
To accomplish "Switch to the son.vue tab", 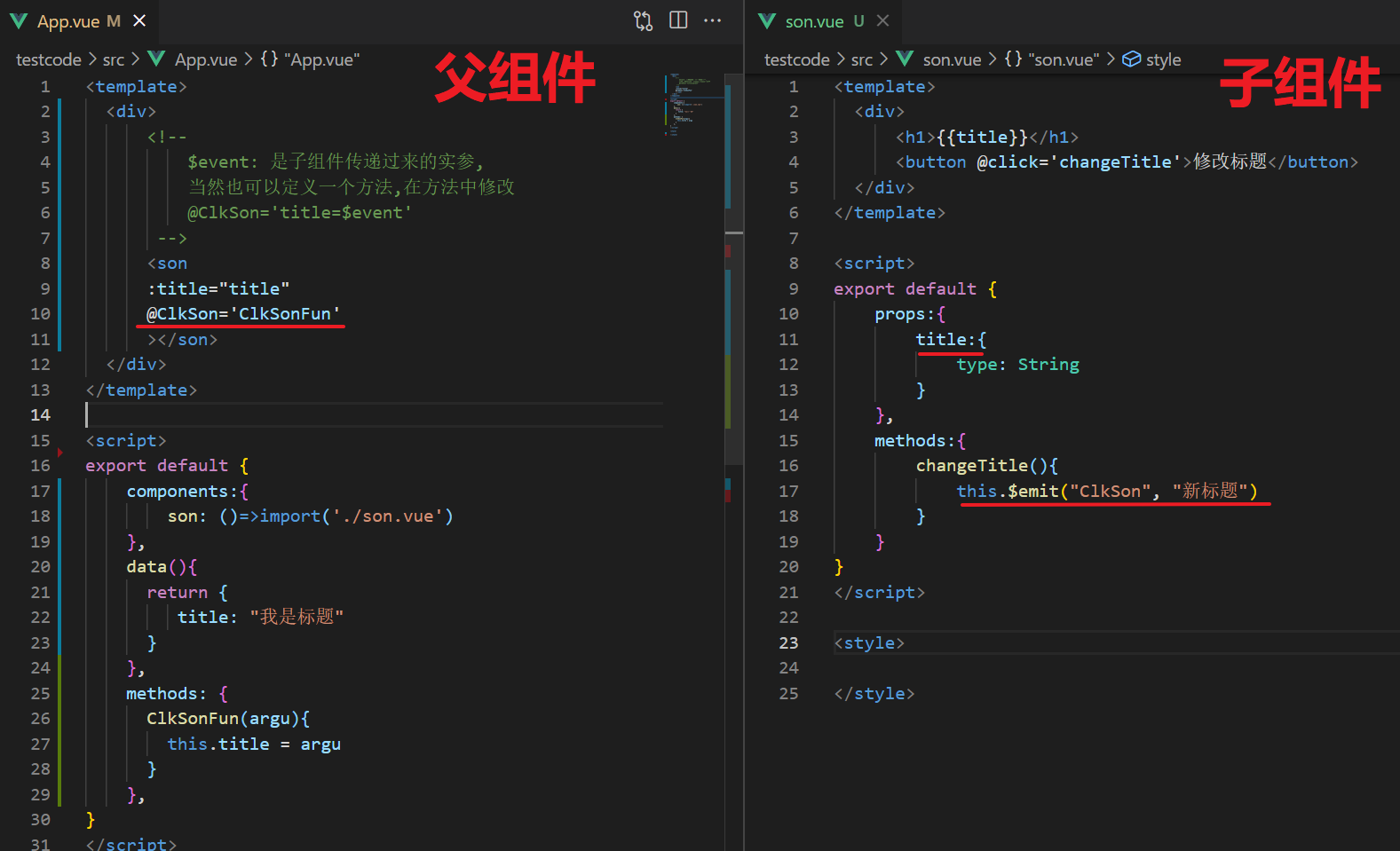I will 824,21.
